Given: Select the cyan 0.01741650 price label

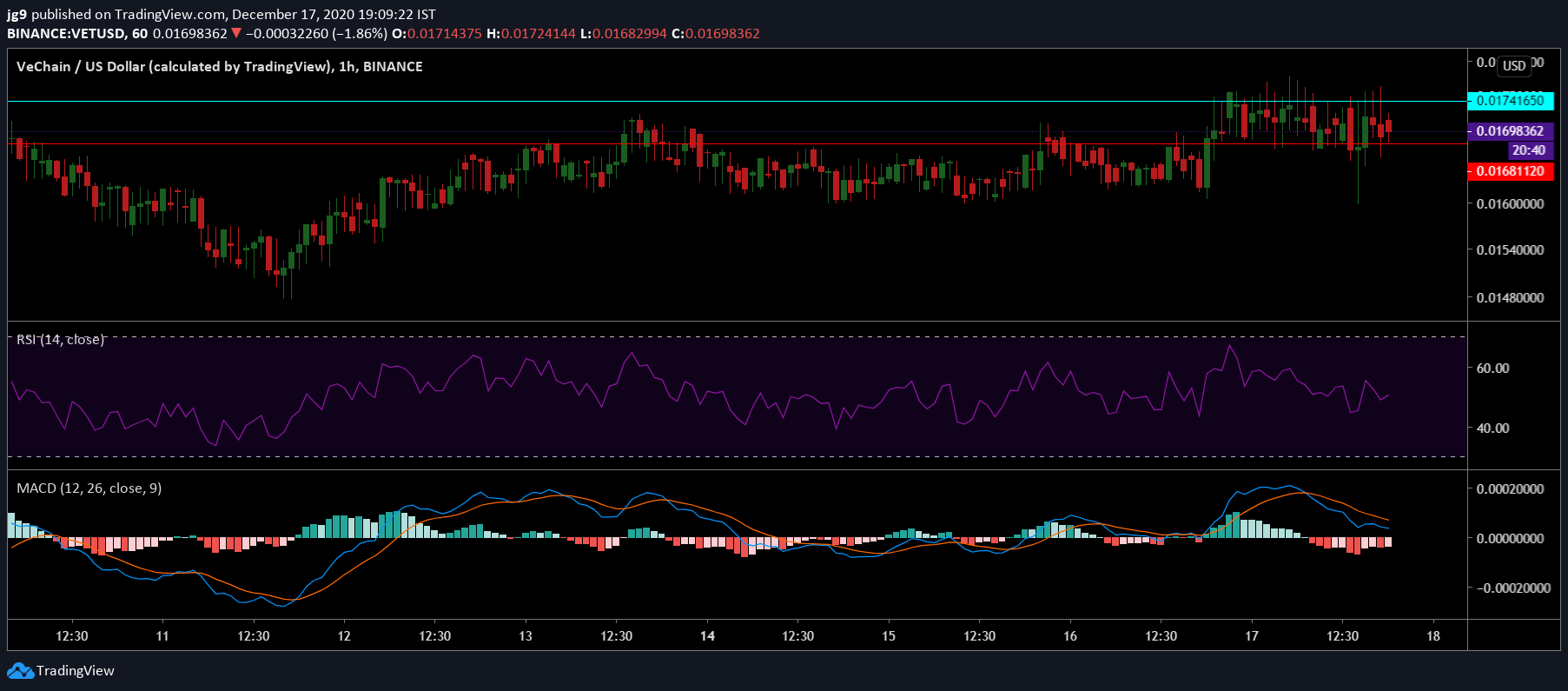Looking at the screenshot, I should 1510,101.
